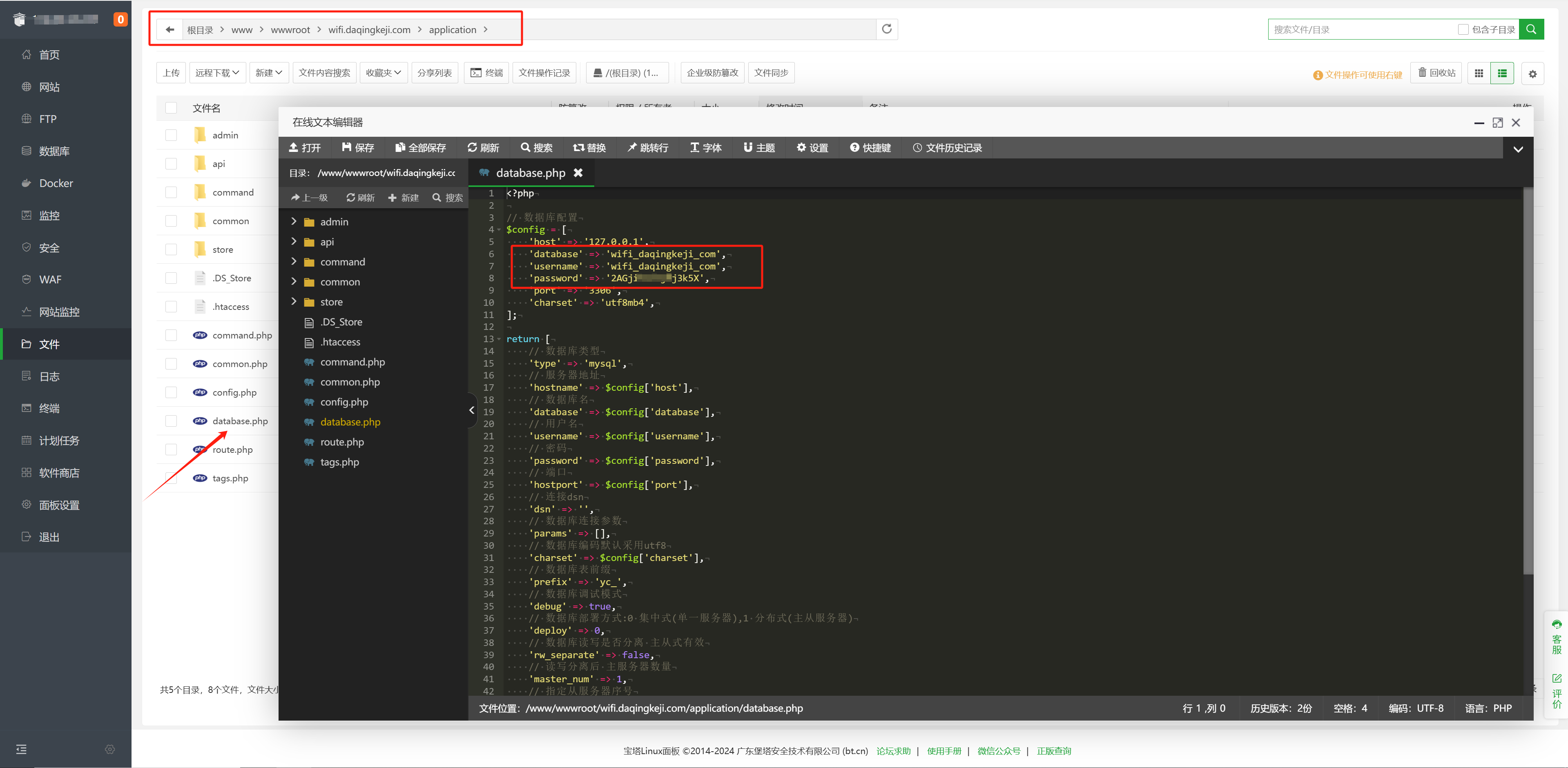Screen dimensions: 1568x768
Task: Open 收藏夹 favorites dropdown
Action: pyautogui.click(x=384, y=73)
